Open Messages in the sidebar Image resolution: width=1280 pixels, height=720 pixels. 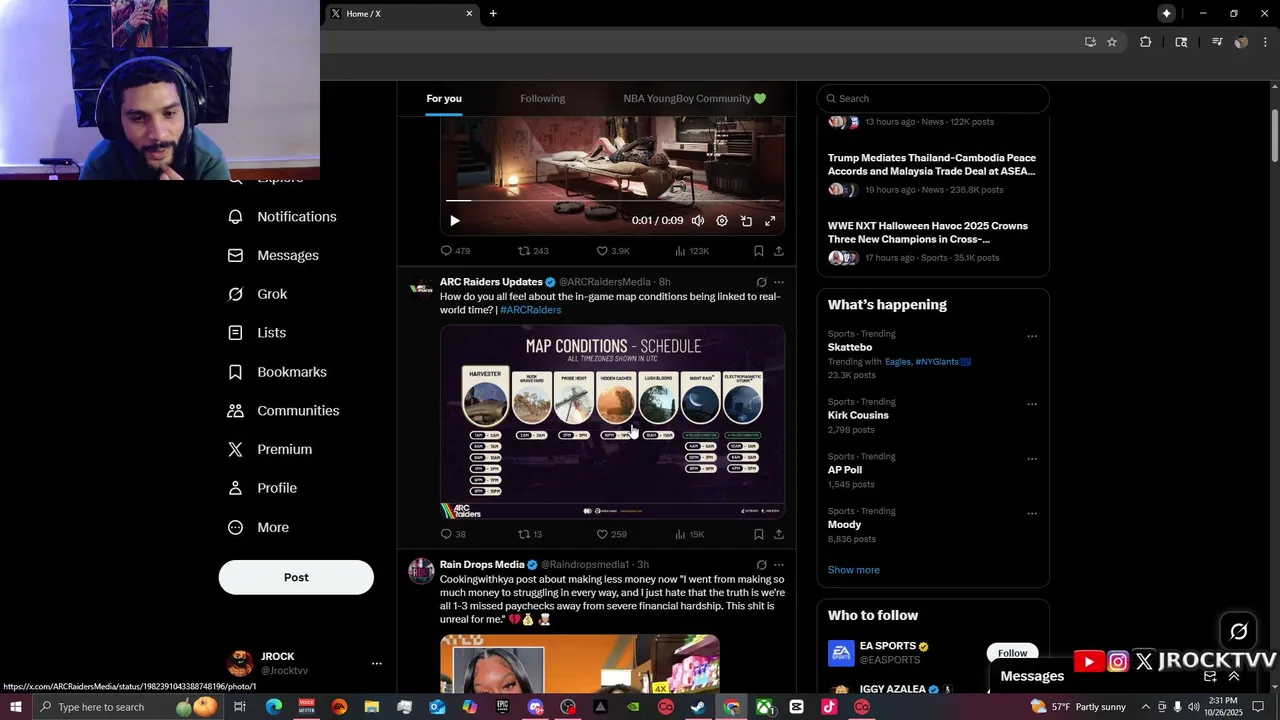pos(274,256)
